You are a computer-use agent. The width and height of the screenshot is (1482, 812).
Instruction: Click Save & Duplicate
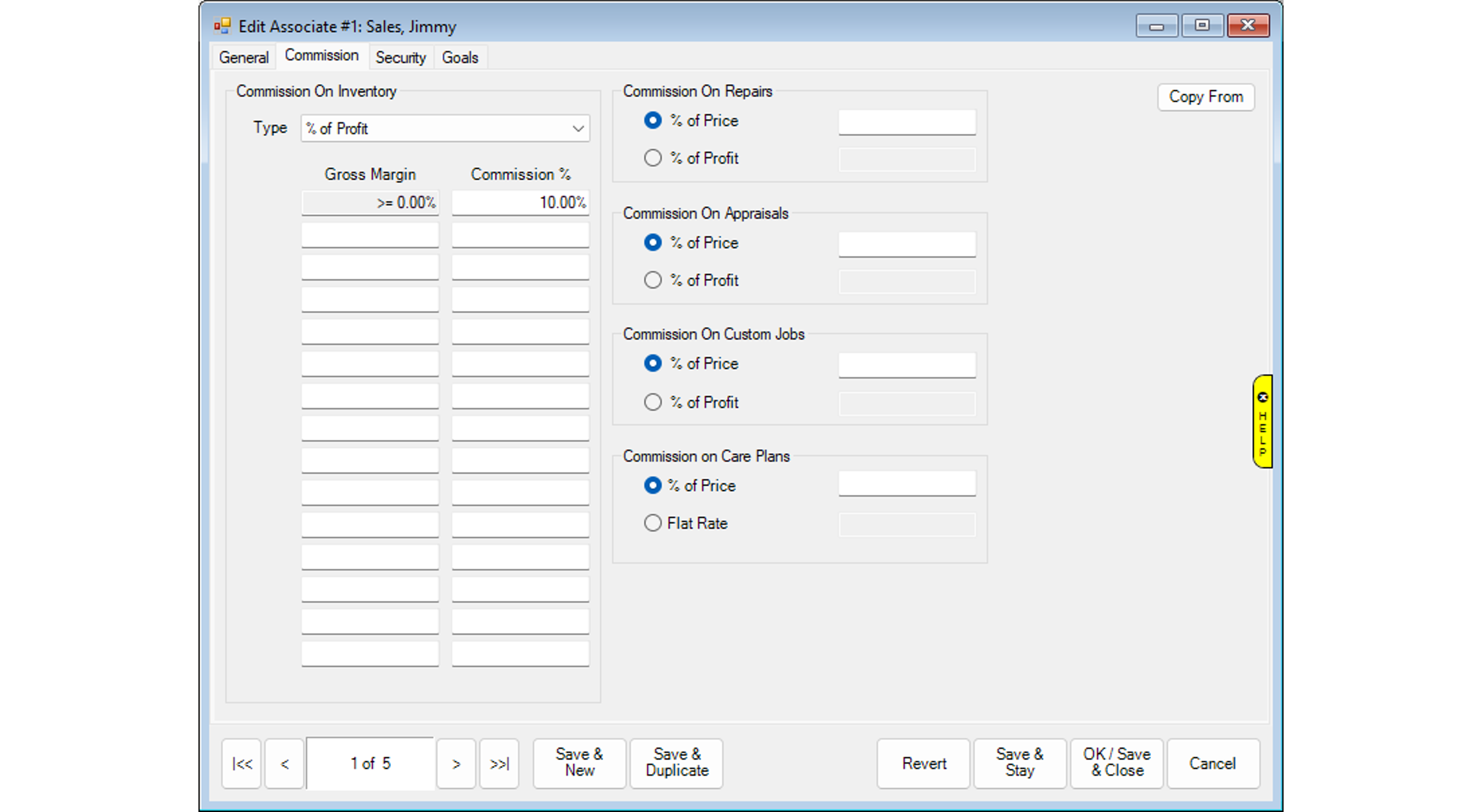677,762
